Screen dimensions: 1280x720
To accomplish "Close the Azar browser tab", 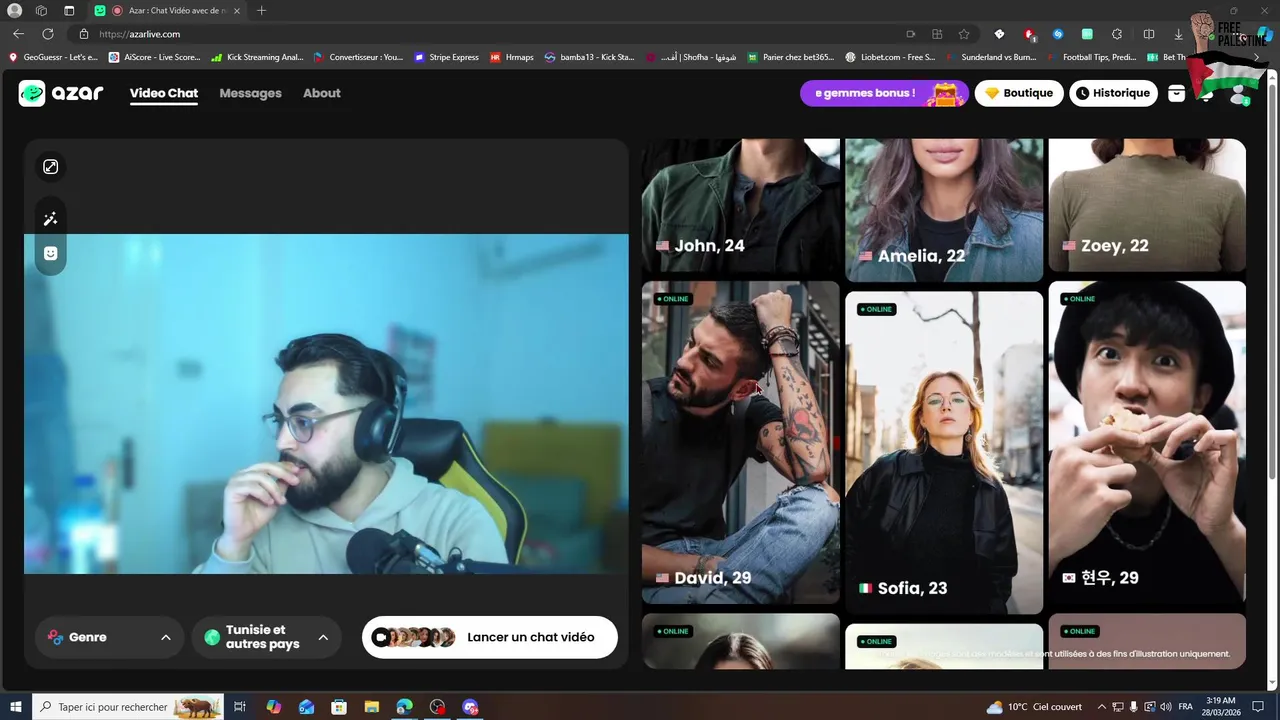I will coord(237,11).
